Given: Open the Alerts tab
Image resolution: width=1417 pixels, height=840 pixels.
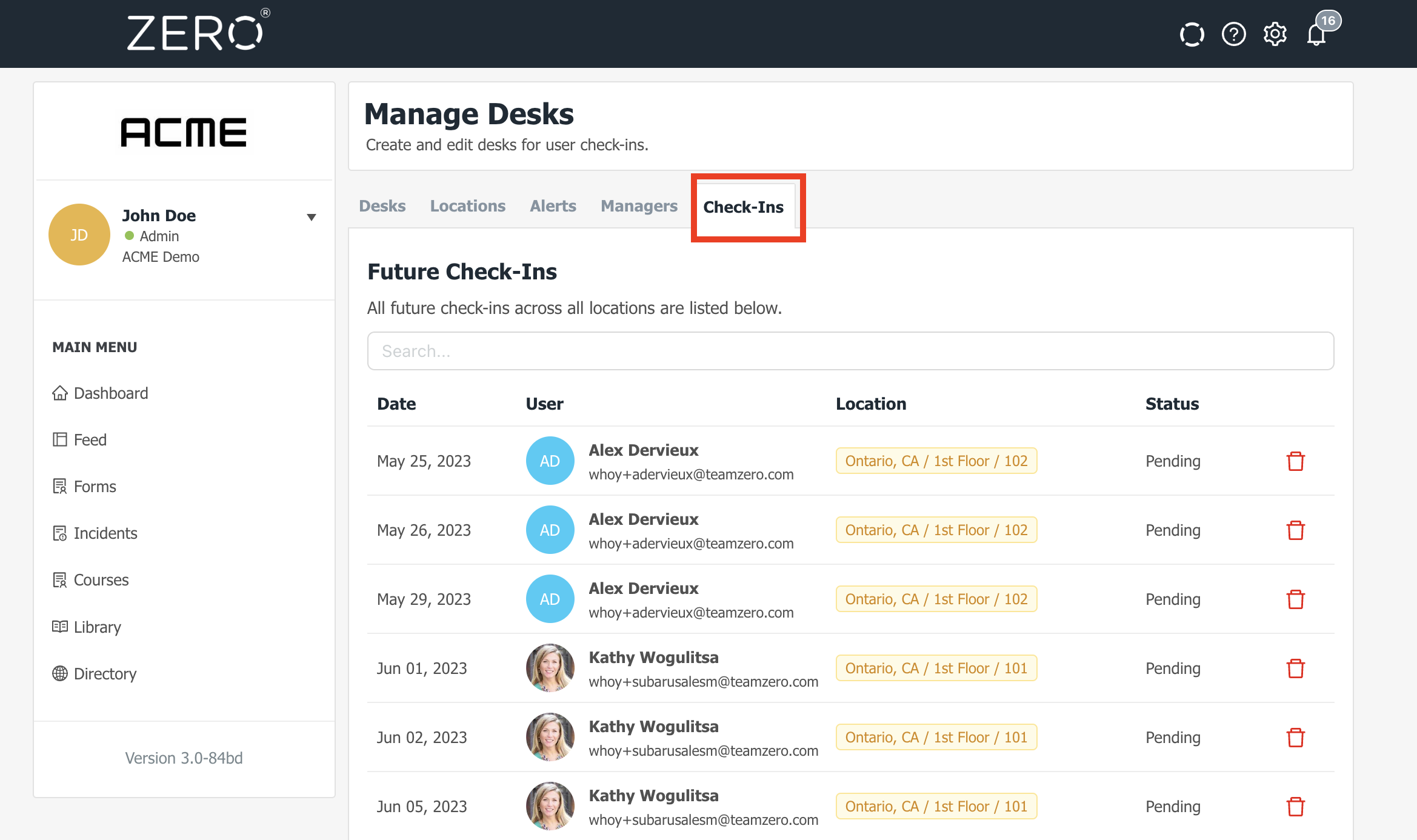Looking at the screenshot, I should tap(553, 206).
